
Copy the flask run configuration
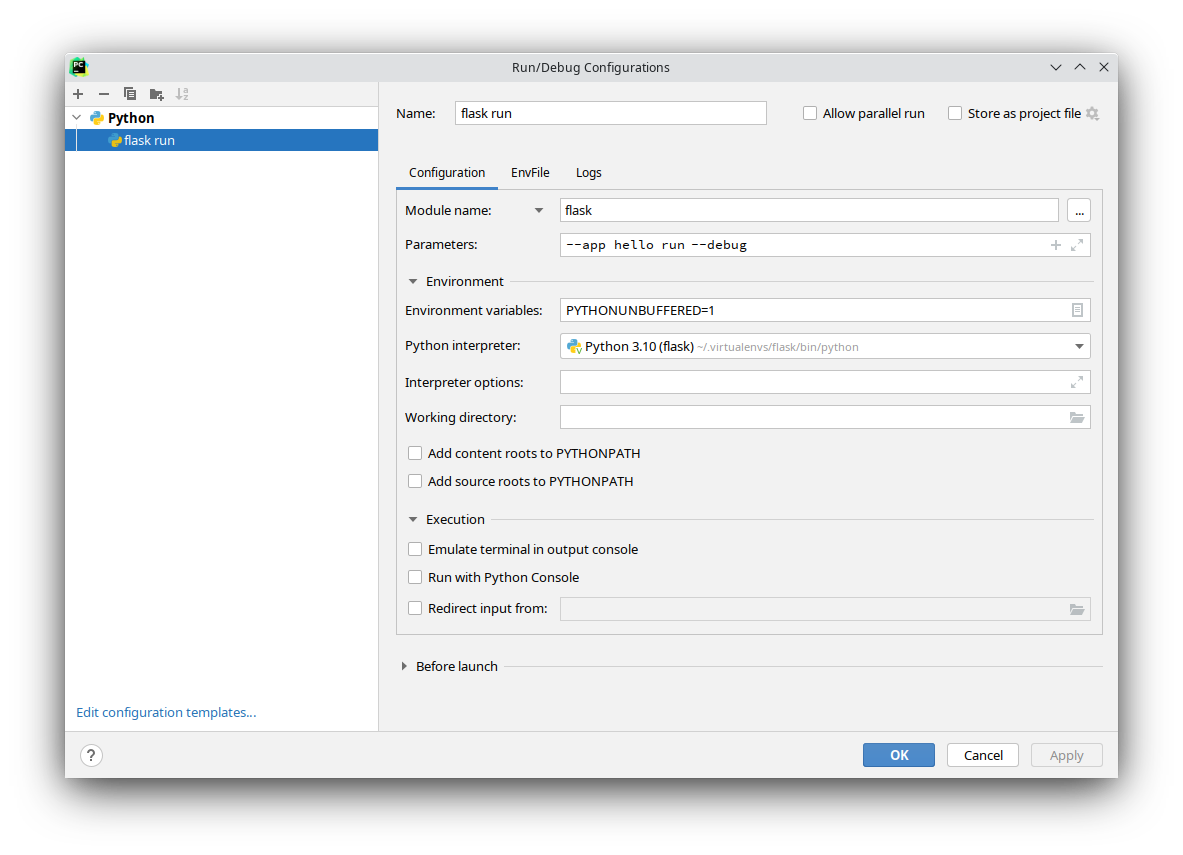(129, 93)
